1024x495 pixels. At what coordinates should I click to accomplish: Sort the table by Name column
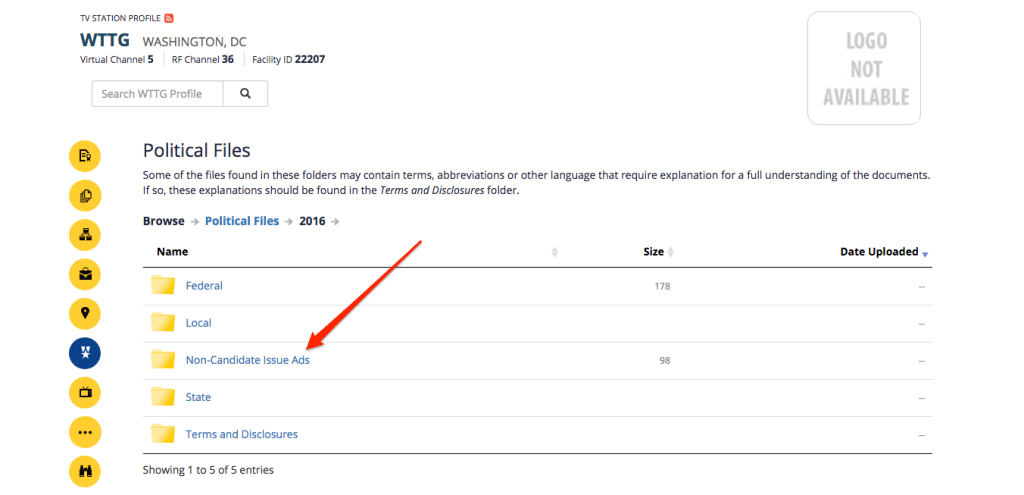(x=172, y=252)
